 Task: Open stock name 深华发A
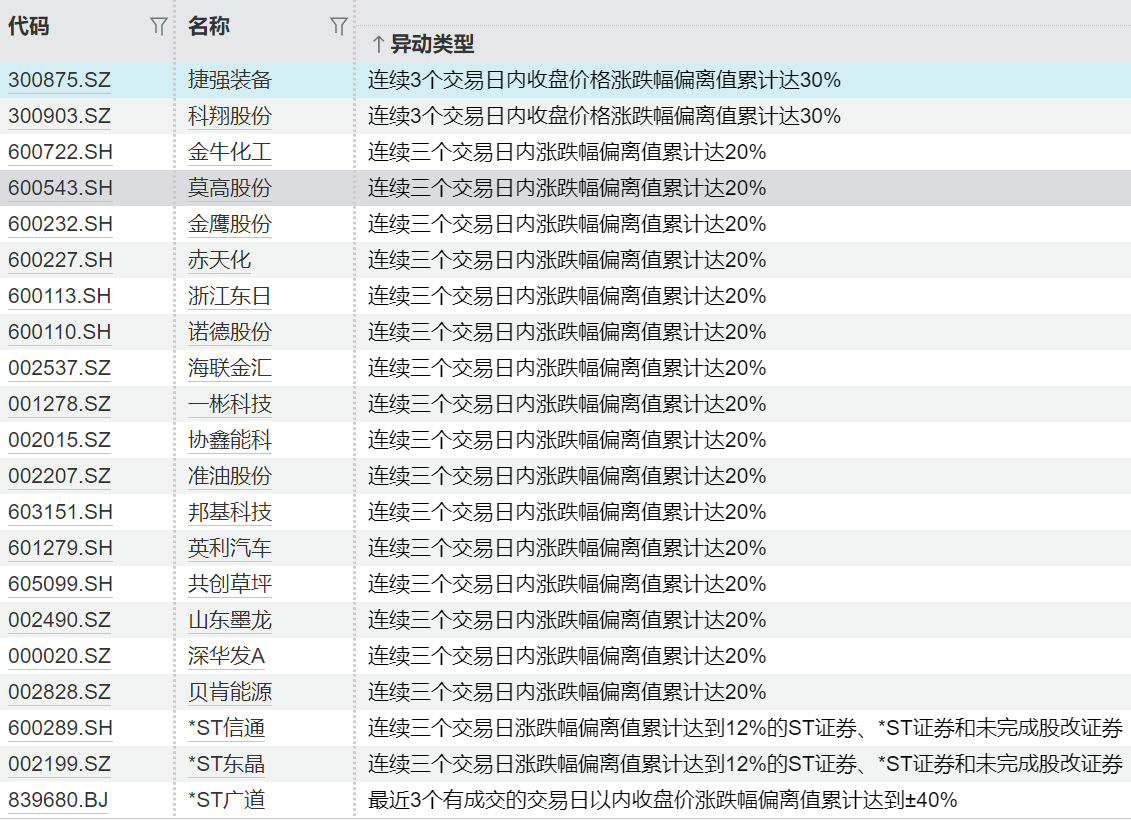(226, 657)
